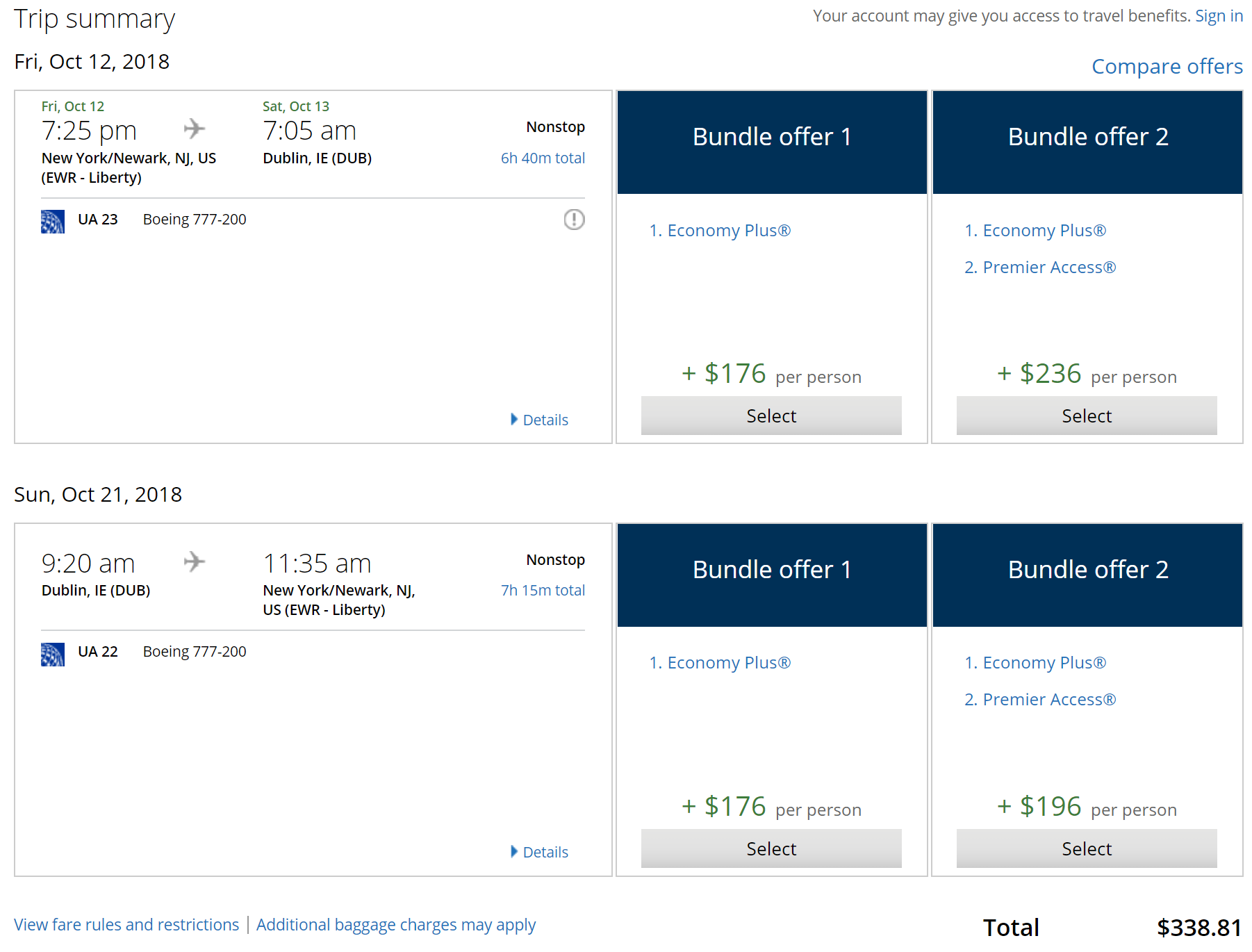
Task: Select return Bundle offer 1 at $176
Action: coord(771,848)
